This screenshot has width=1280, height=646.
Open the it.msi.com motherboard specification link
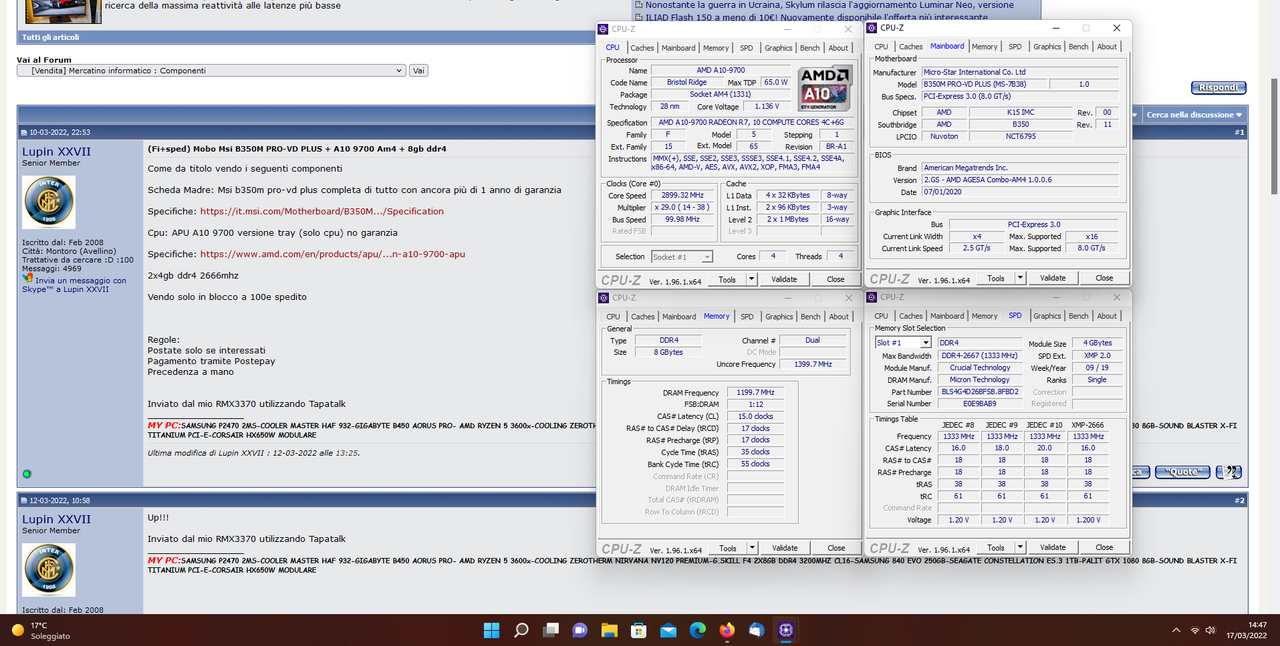tap(321, 212)
